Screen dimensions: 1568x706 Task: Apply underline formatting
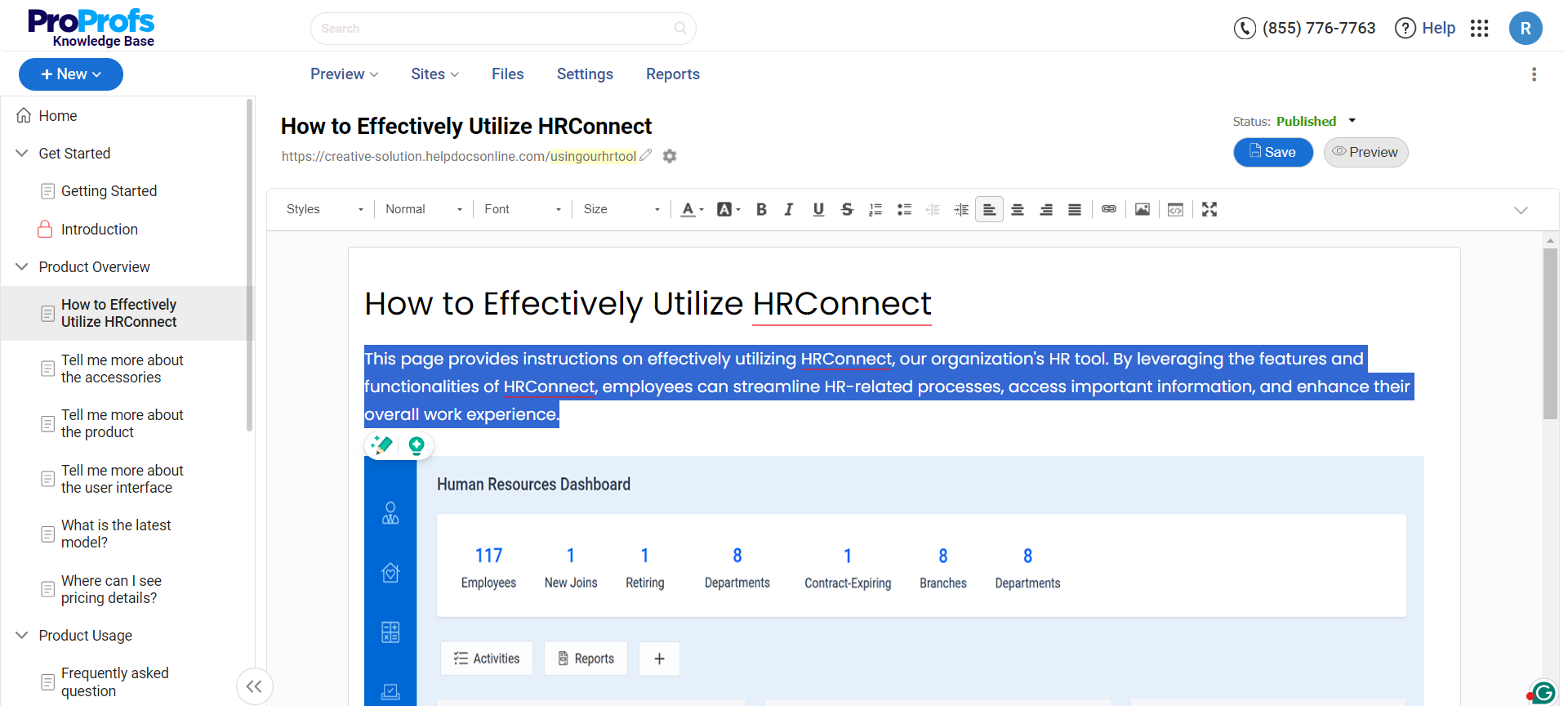tap(818, 209)
